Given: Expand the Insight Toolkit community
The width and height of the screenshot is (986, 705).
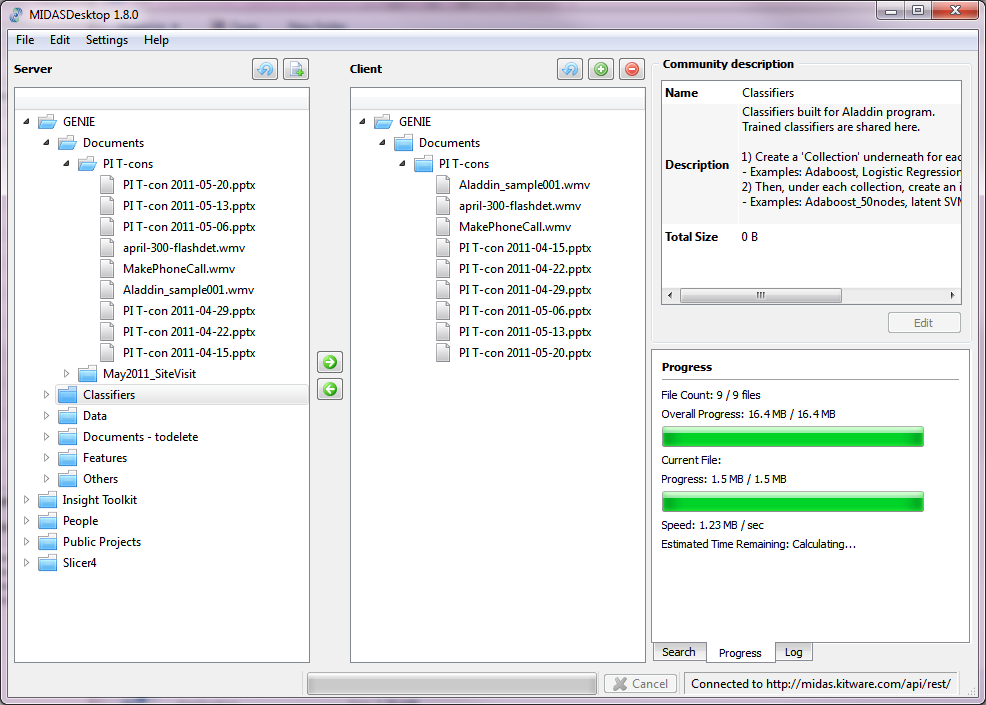Looking at the screenshot, I should point(27,500).
